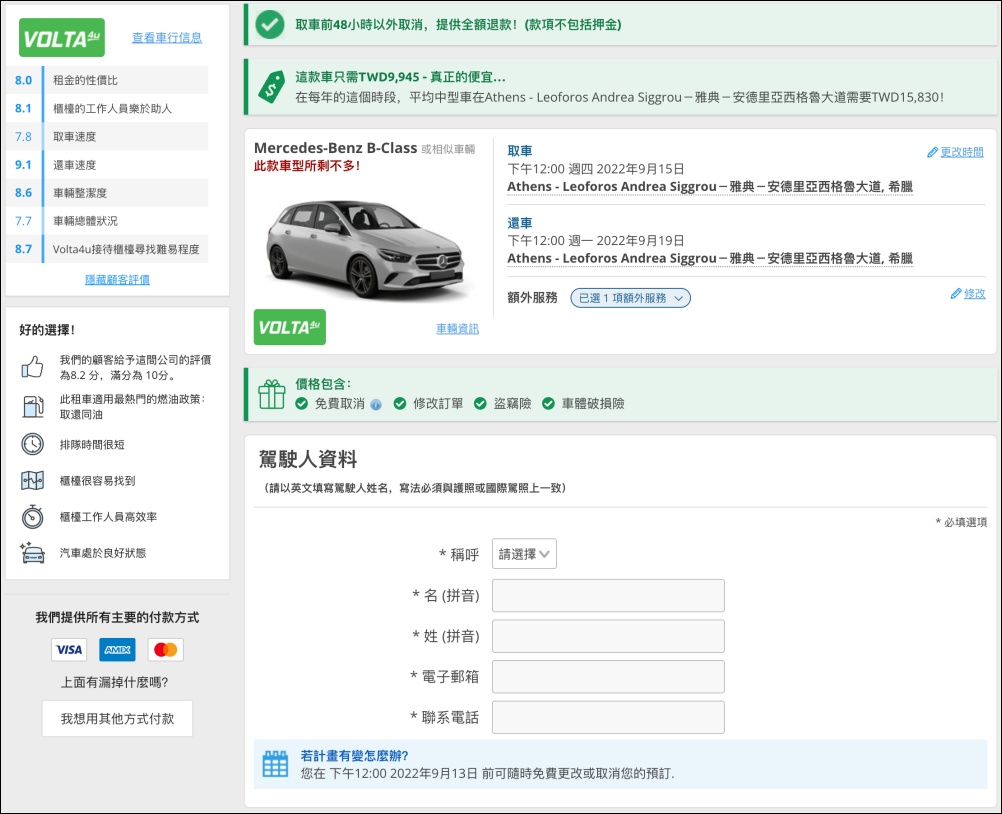Screen dimensions: 1002x814
Task: Click the 上面有漏掉什麼嗎 text
Action: click(114, 682)
